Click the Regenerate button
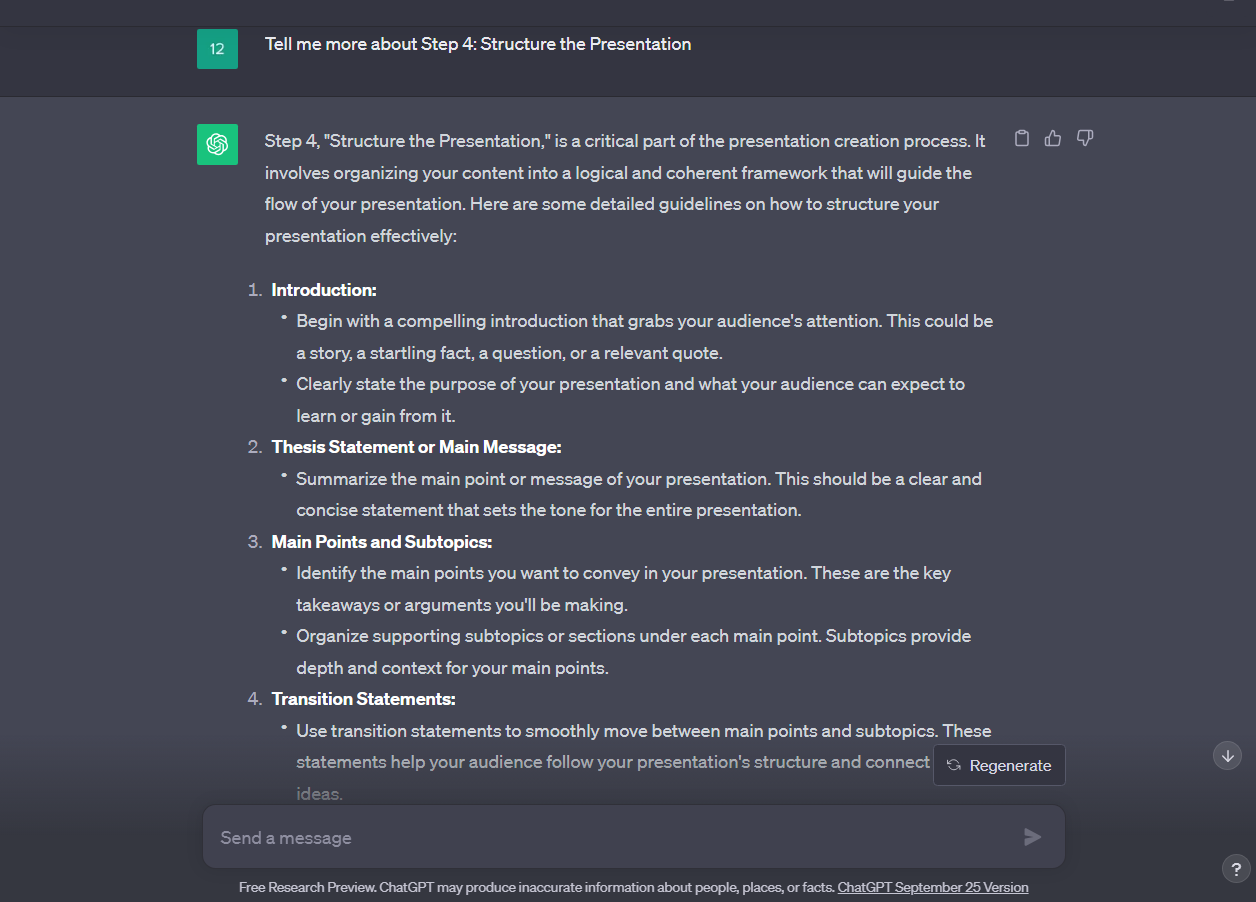 (x=999, y=765)
